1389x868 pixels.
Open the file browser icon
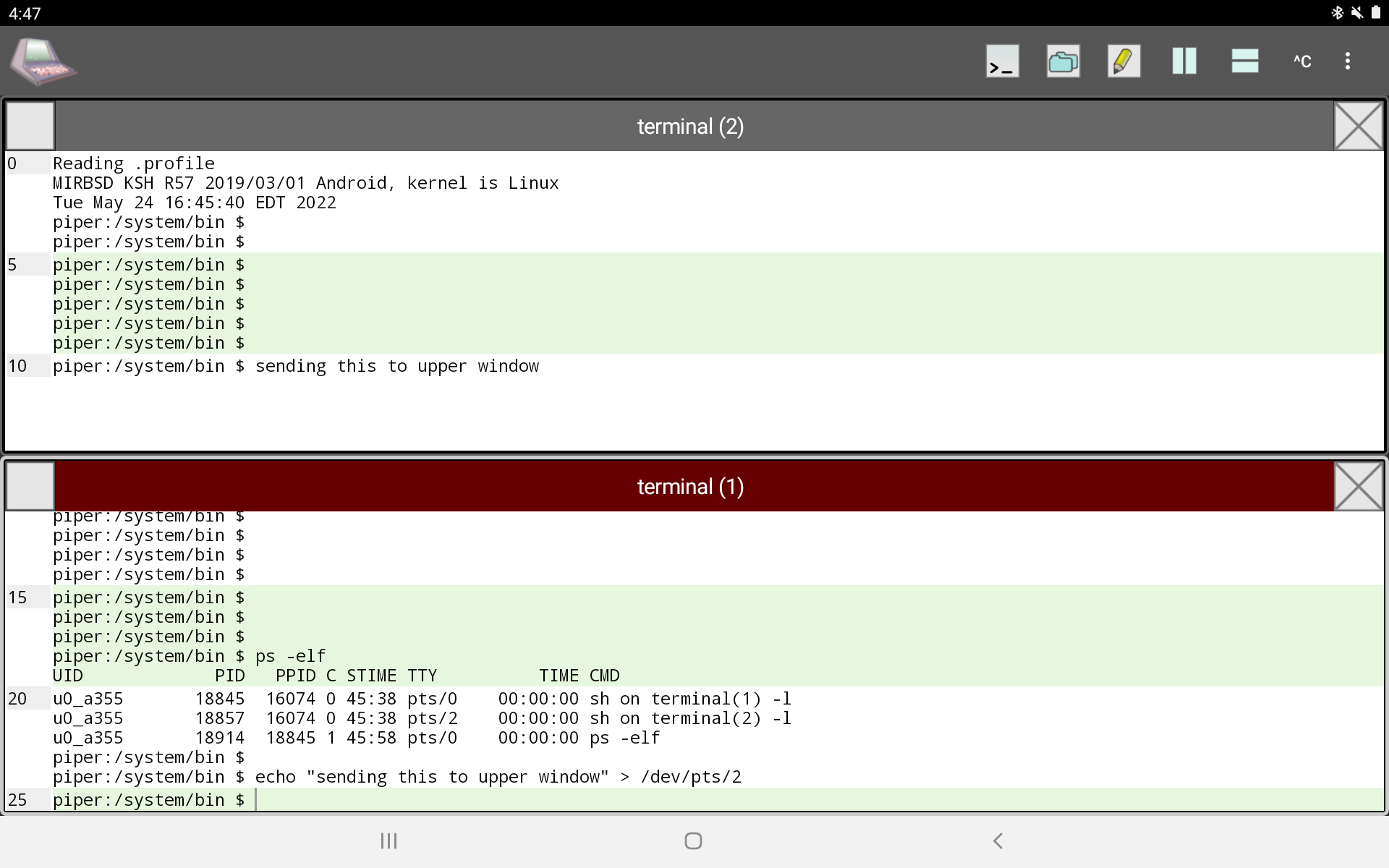point(1063,61)
